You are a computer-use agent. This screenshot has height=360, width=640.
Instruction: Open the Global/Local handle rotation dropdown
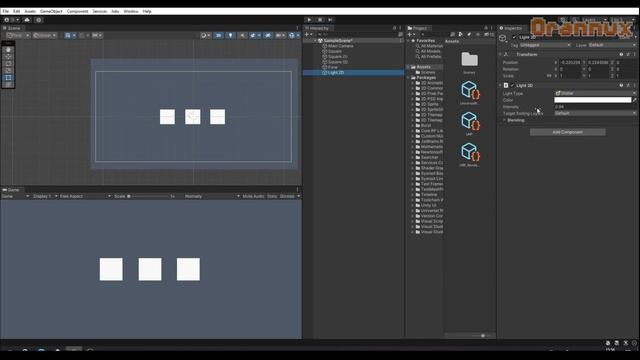click(44, 36)
